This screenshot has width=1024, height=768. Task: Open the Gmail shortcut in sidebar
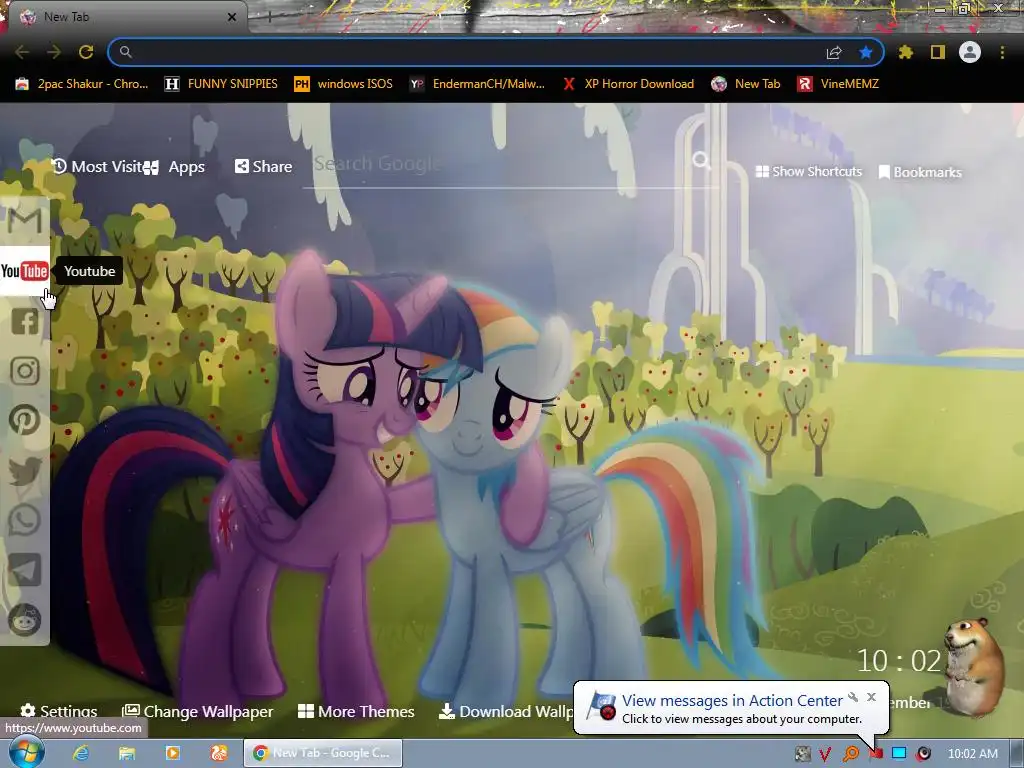click(x=25, y=221)
